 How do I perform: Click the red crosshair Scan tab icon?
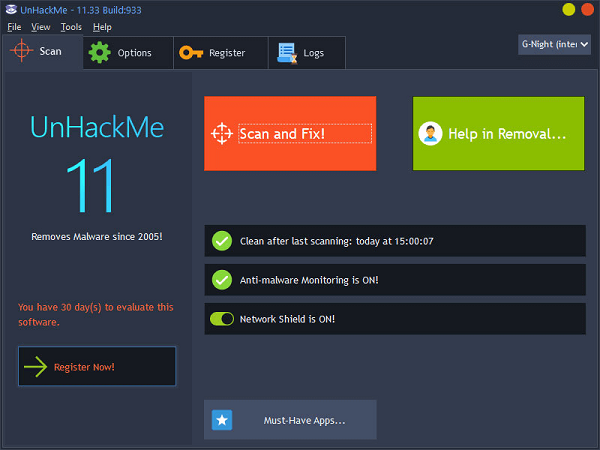[21, 50]
